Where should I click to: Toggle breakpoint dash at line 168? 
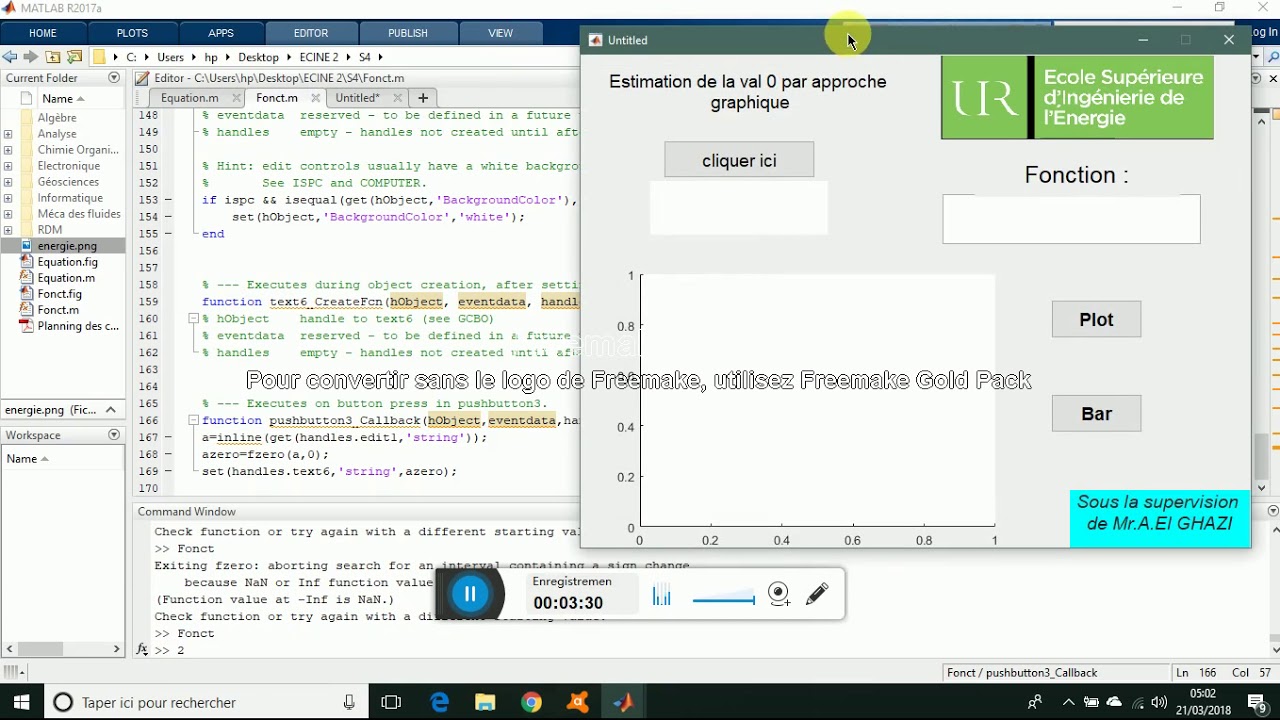tap(168, 454)
